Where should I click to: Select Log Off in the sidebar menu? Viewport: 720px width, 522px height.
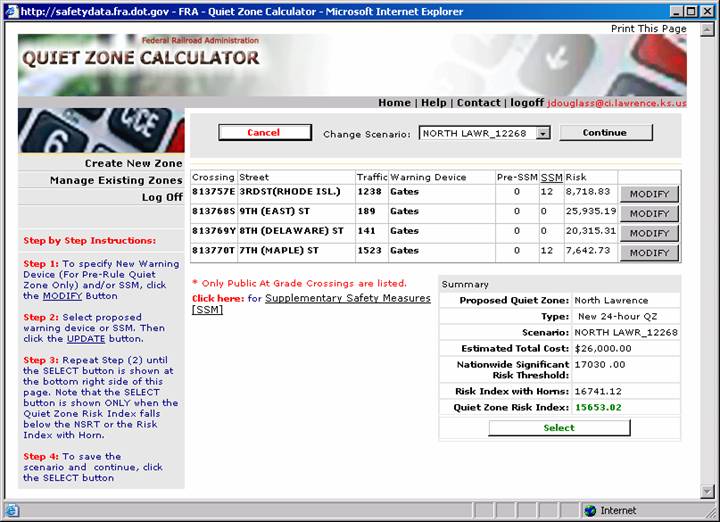pos(162,197)
